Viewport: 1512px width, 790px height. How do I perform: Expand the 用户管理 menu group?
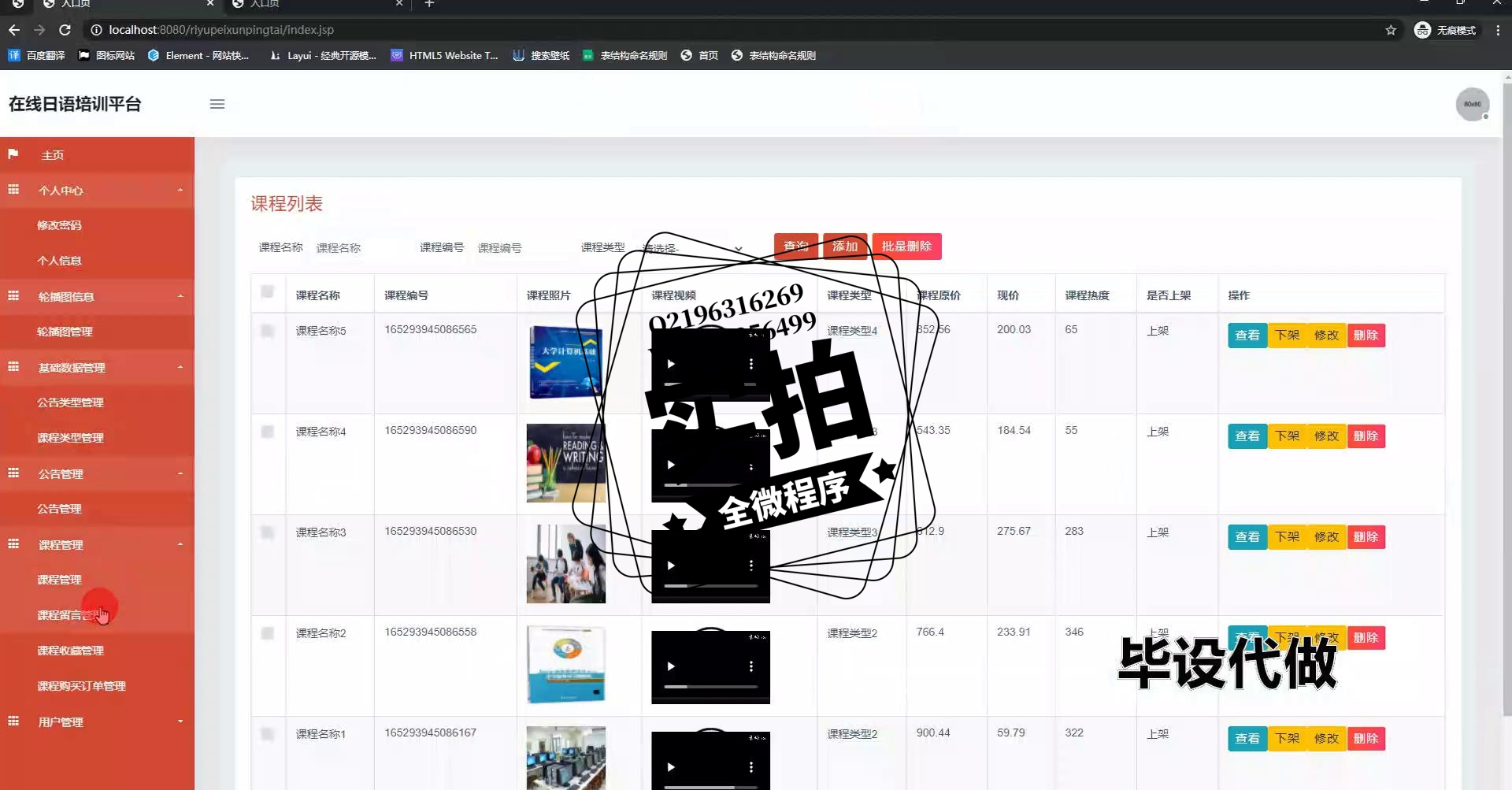pos(180,721)
